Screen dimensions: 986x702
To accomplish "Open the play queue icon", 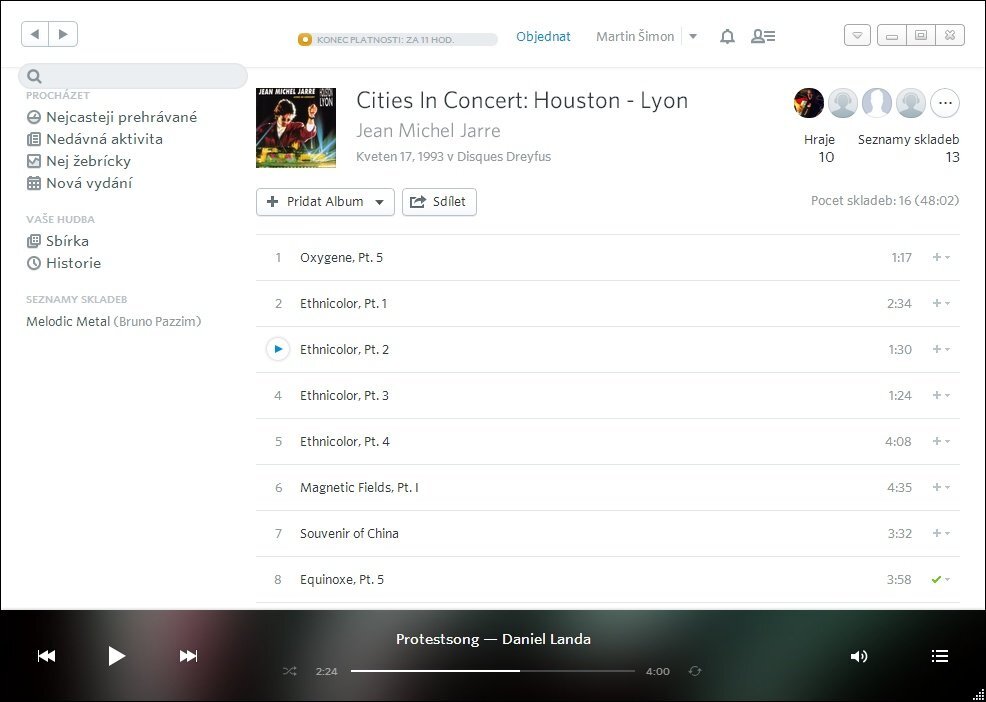I will click(x=940, y=656).
